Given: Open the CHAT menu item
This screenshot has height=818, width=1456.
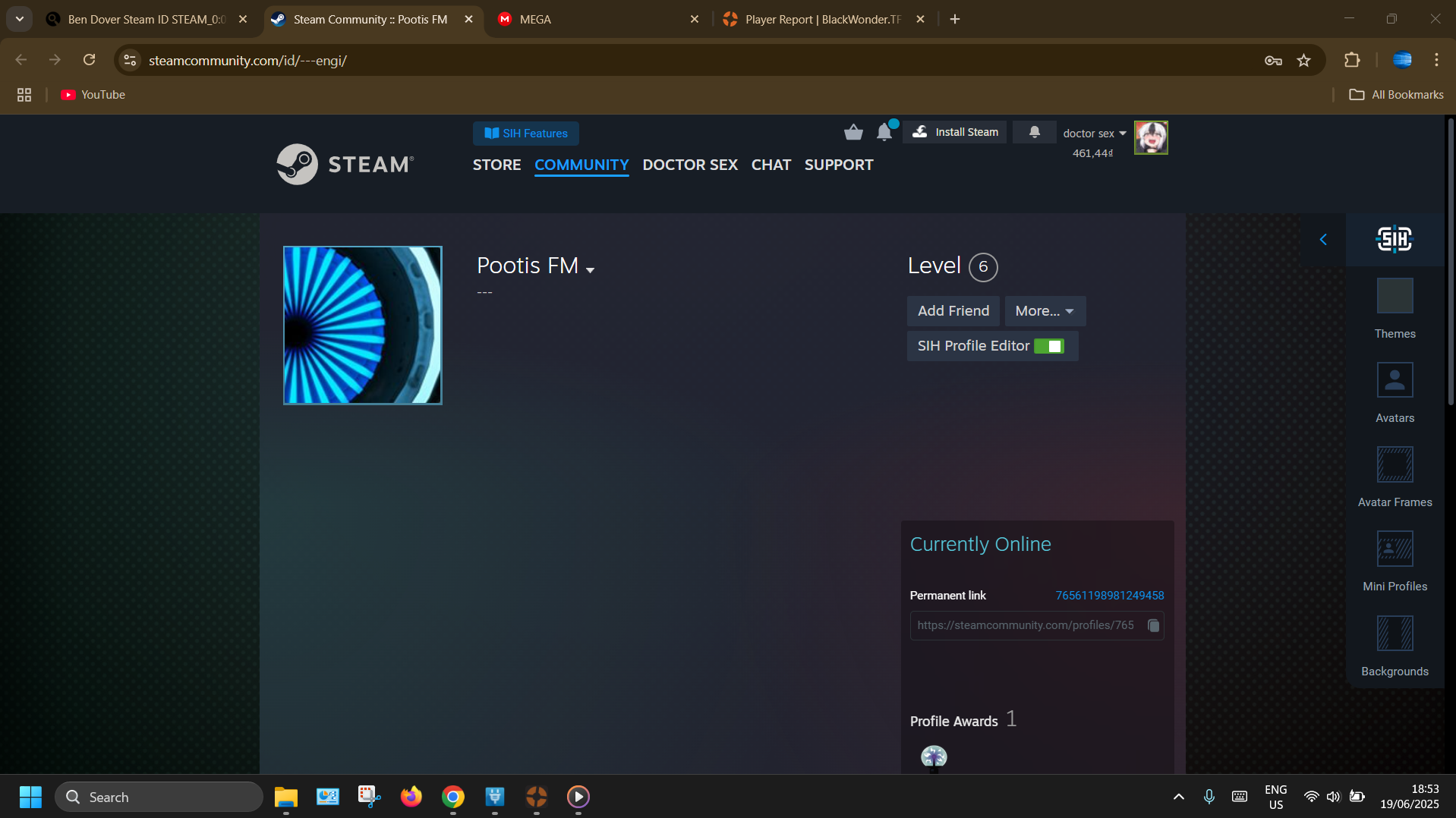Looking at the screenshot, I should pos(771,165).
